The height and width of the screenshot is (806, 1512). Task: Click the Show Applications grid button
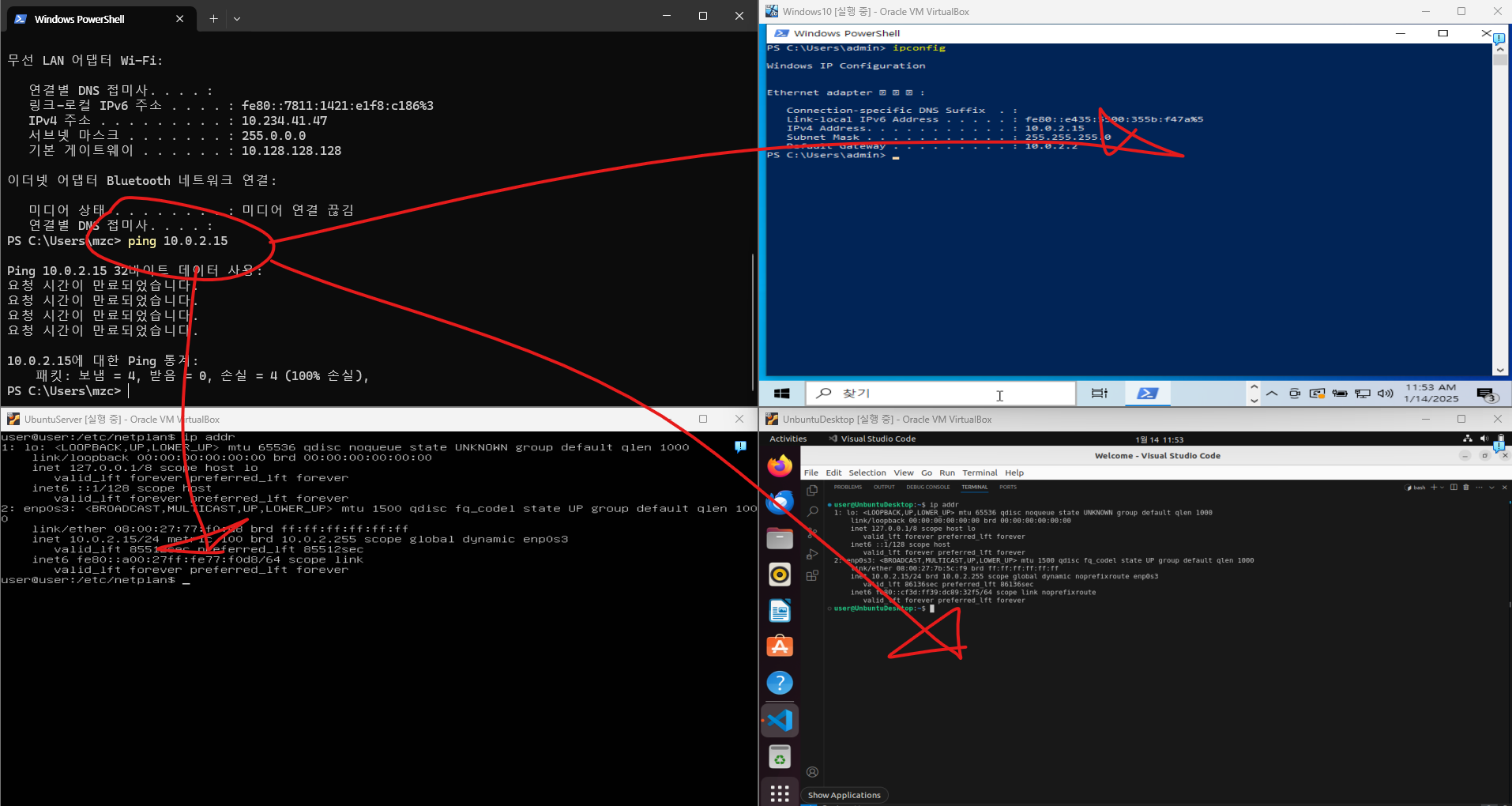780,793
